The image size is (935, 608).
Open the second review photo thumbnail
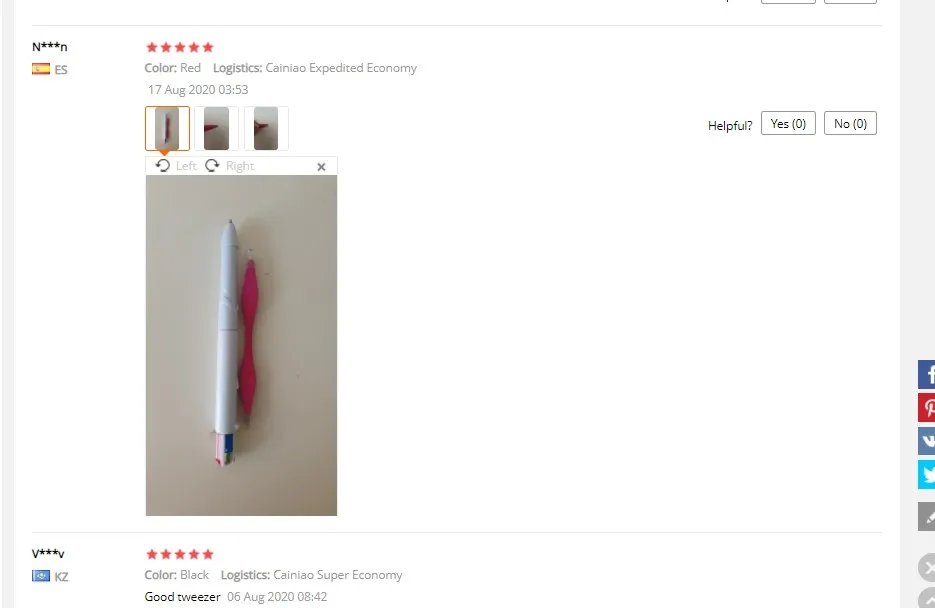pyautogui.click(x=216, y=128)
